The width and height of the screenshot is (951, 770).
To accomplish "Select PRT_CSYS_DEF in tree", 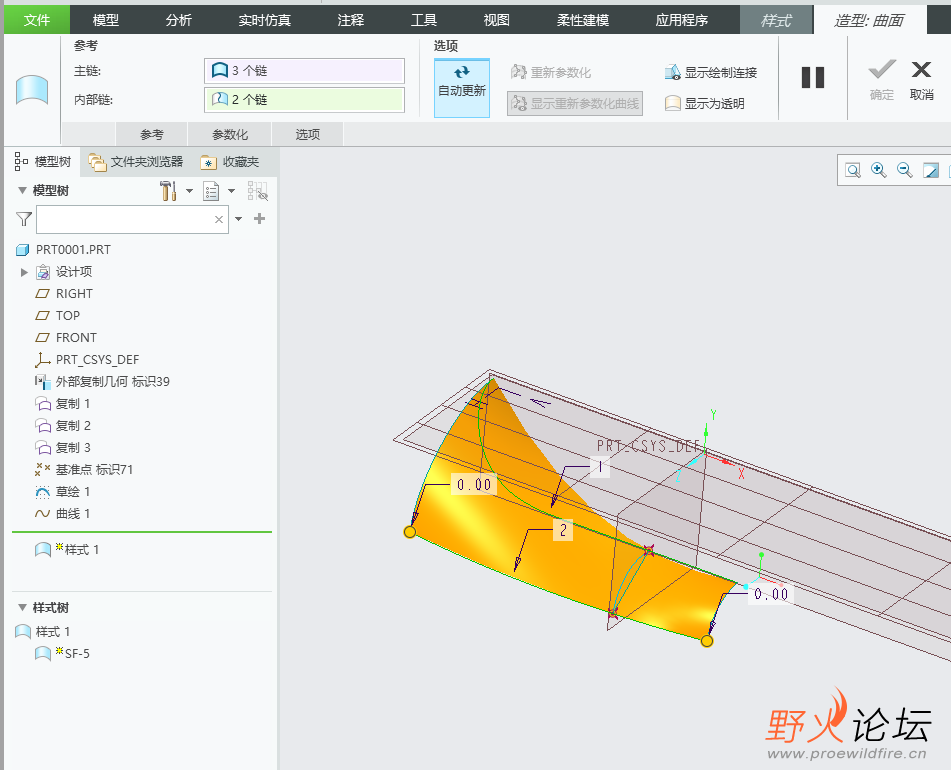I will click(x=87, y=360).
